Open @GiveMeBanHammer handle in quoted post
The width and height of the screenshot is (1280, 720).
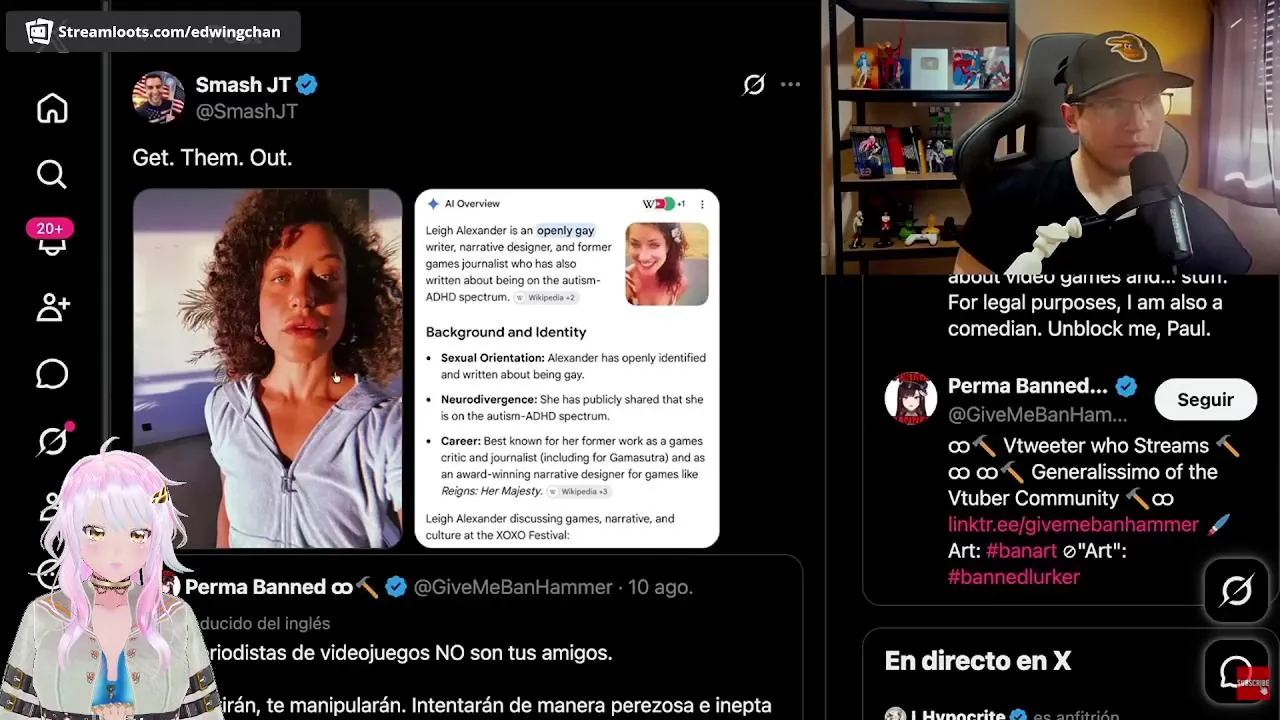coord(513,587)
